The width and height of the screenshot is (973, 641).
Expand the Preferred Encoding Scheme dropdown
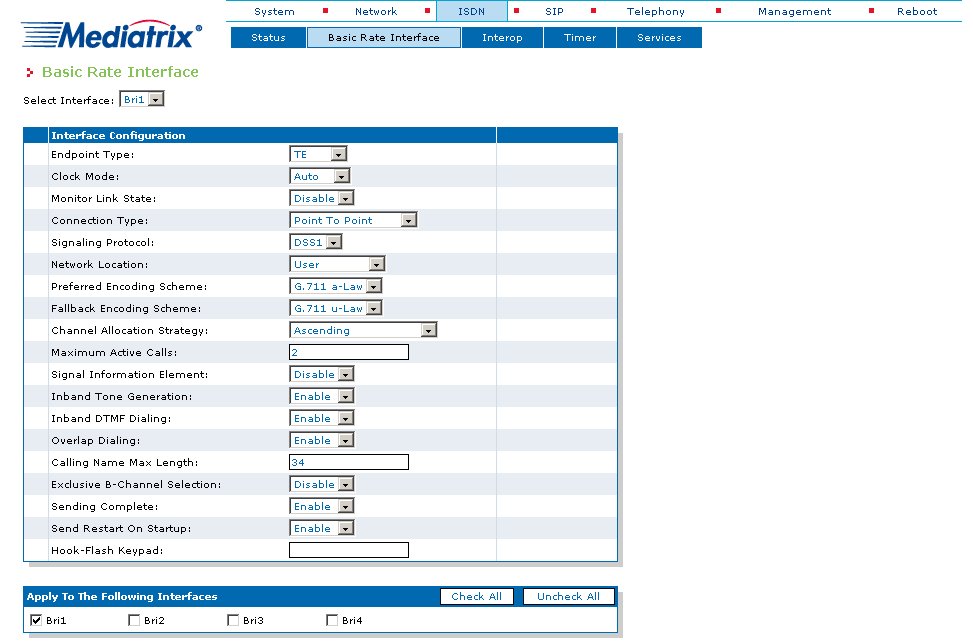click(335, 286)
